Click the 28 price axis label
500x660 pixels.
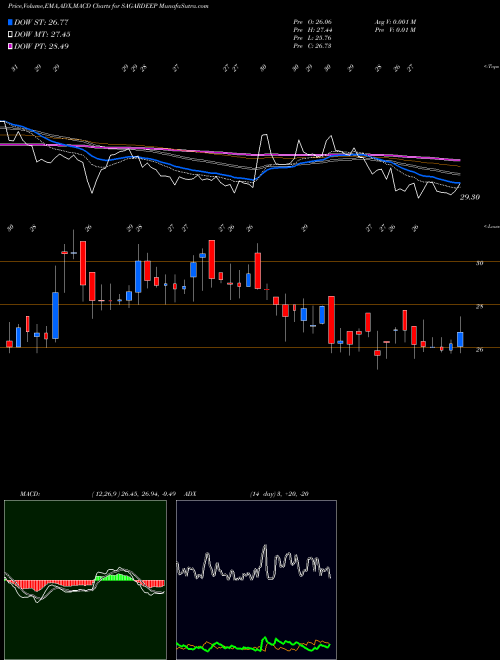tap(479, 307)
